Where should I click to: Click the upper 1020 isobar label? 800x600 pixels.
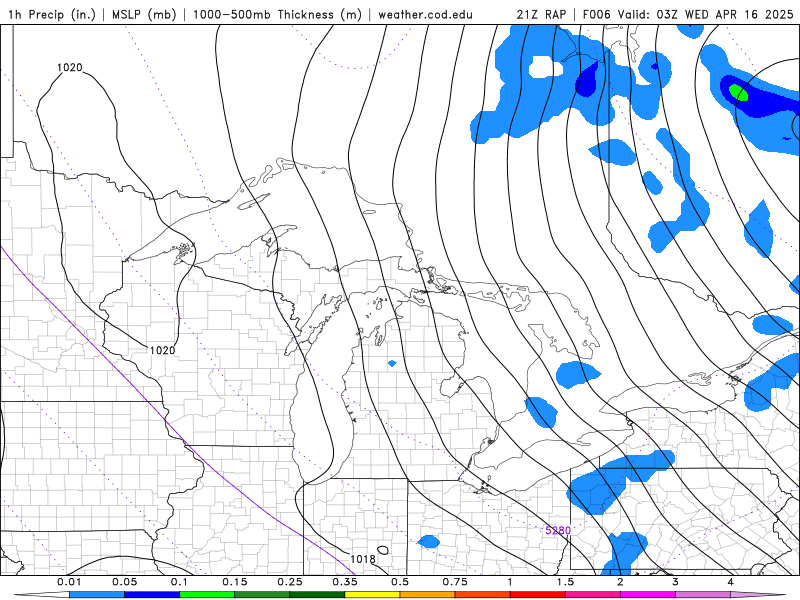coord(69,67)
